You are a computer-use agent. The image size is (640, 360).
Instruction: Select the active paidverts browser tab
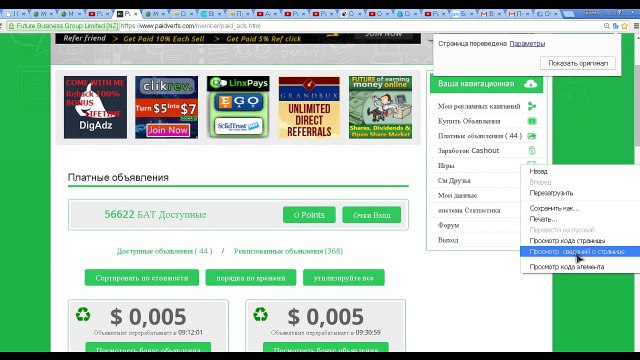[x=127, y=13]
